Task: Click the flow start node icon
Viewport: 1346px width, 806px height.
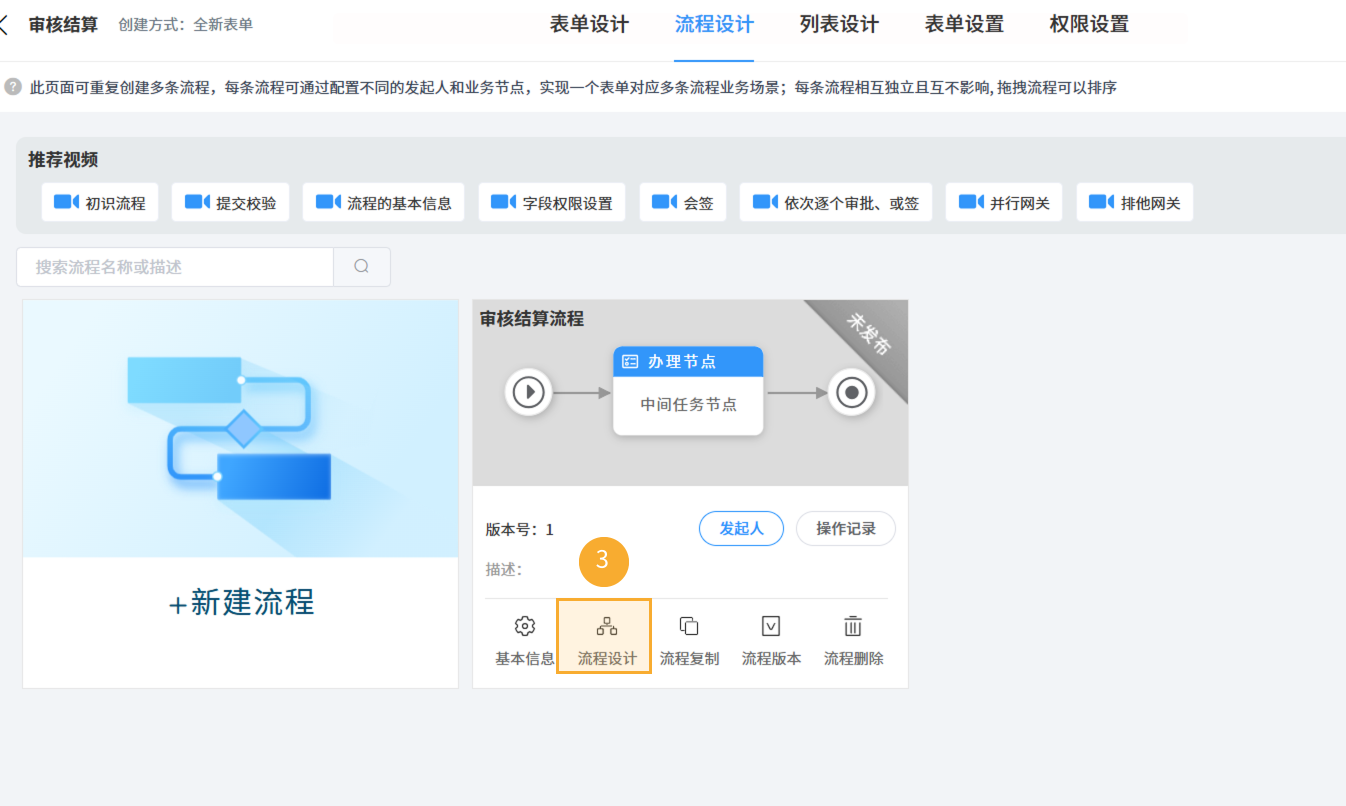Action: coord(529,392)
